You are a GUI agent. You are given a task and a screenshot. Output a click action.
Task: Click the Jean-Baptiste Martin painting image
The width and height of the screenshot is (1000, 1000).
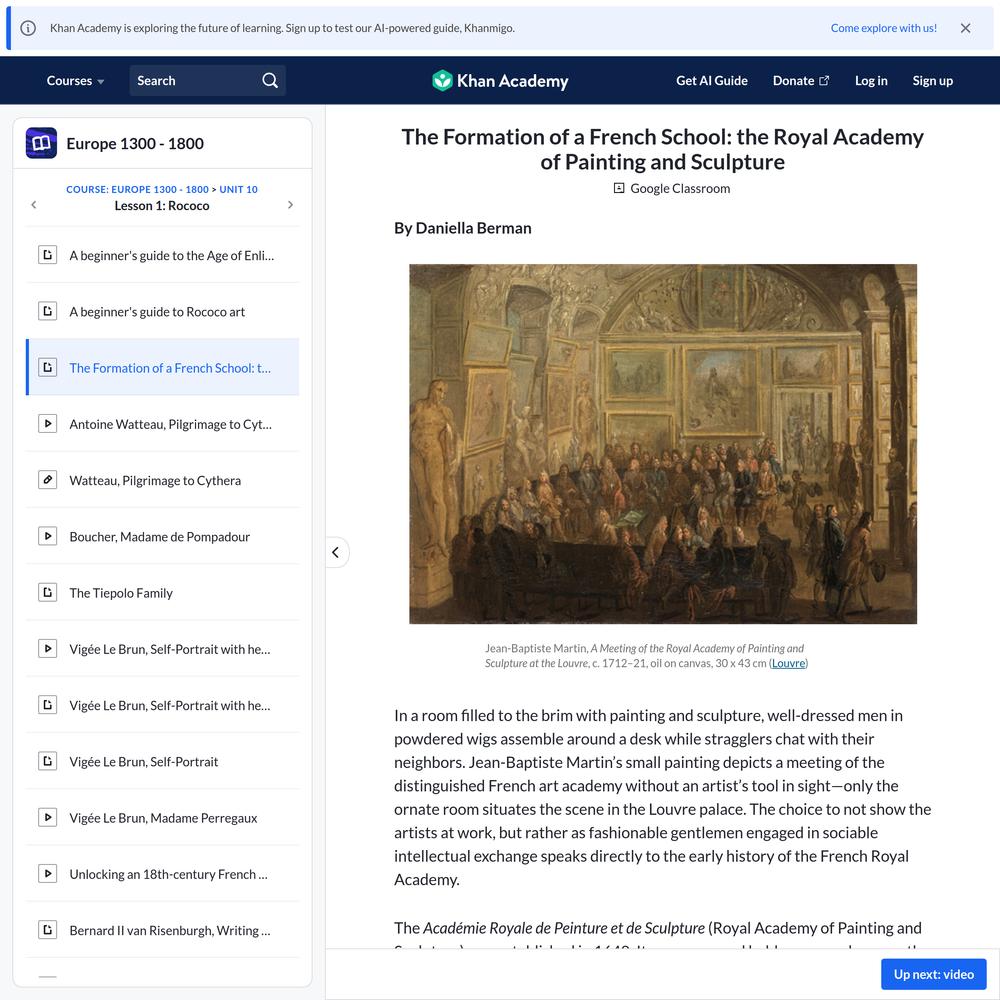tap(663, 444)
